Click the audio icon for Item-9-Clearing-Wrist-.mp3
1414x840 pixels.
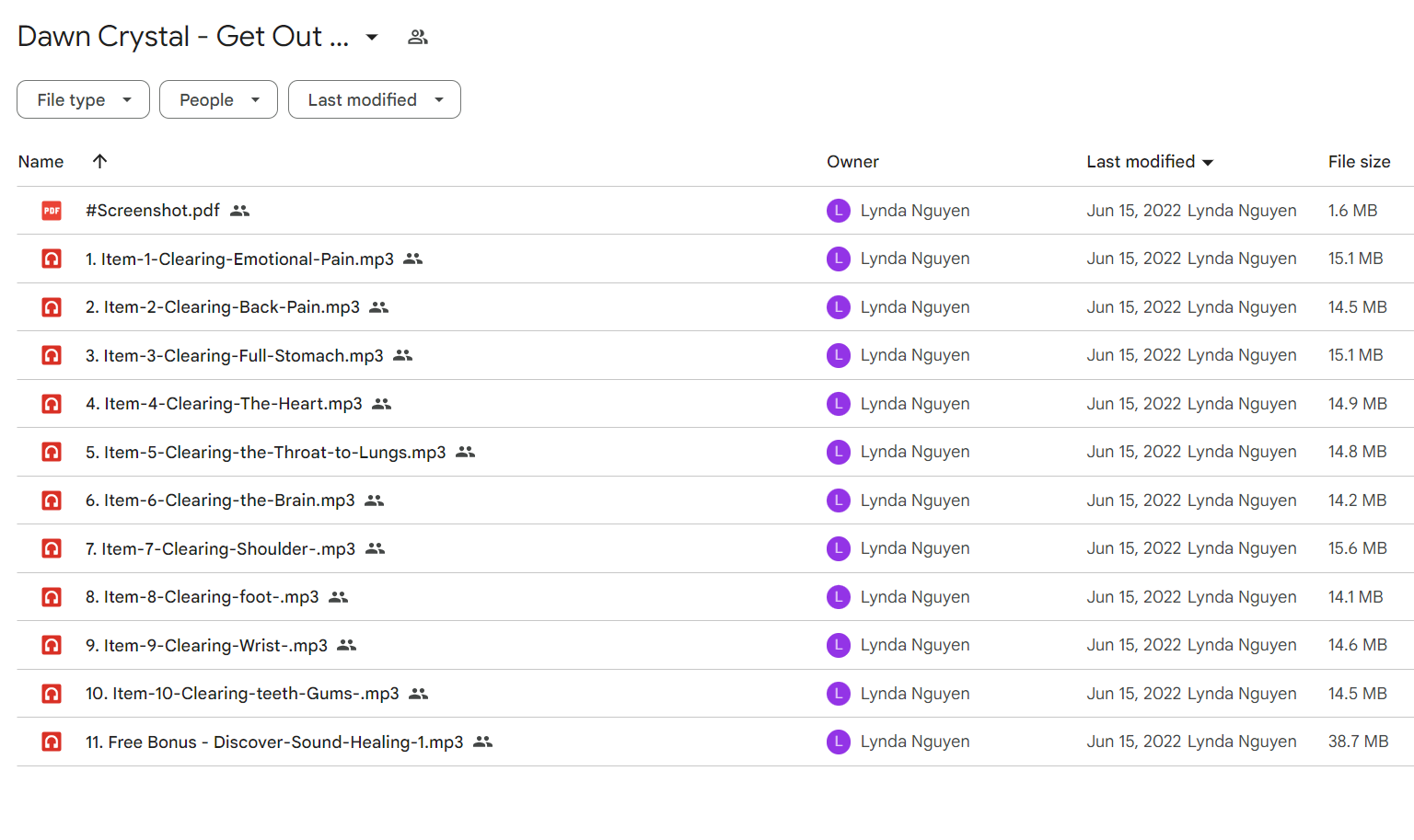click(52, 645)
